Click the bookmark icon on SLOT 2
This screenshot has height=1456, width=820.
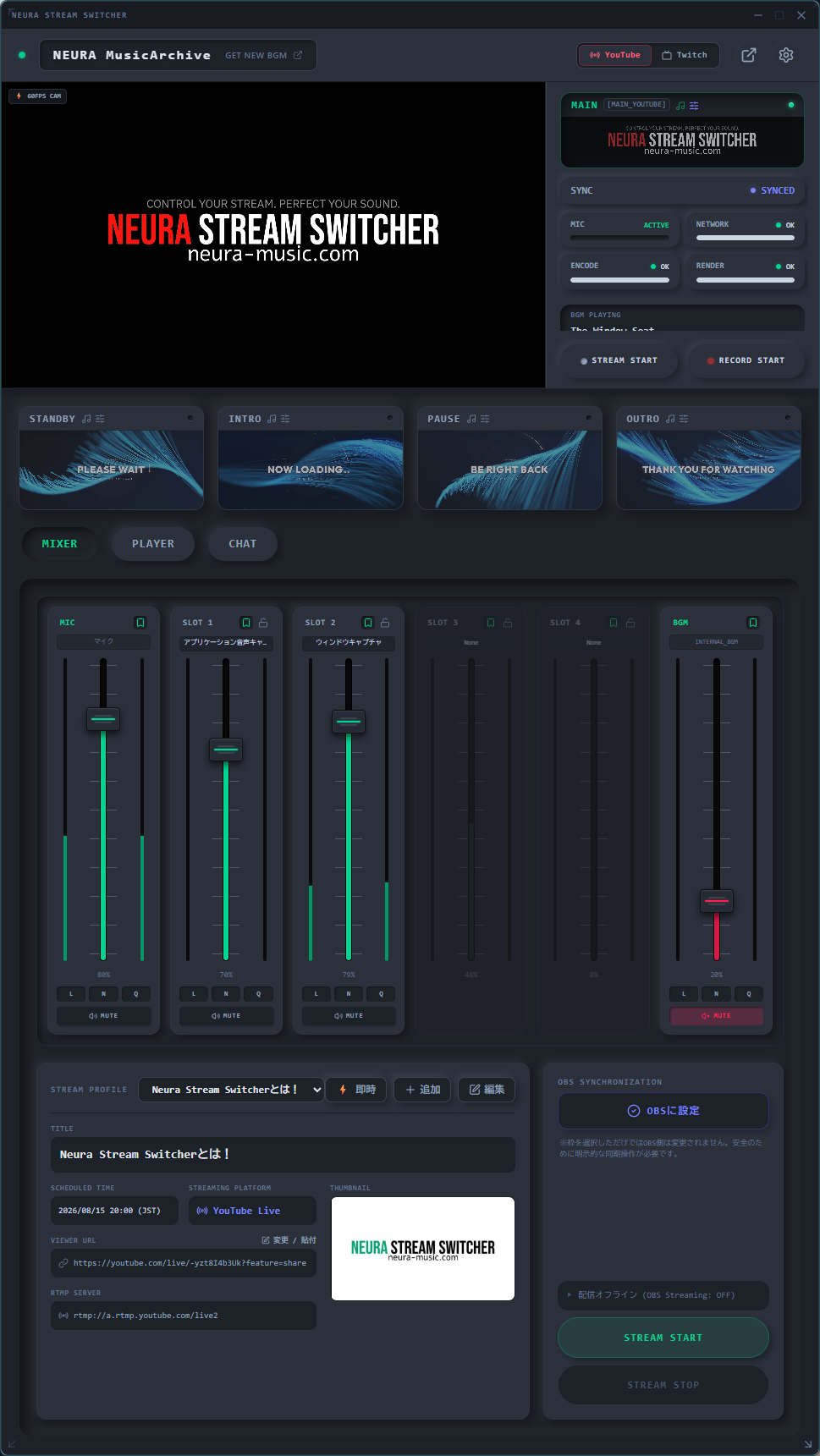click(368, 623)
